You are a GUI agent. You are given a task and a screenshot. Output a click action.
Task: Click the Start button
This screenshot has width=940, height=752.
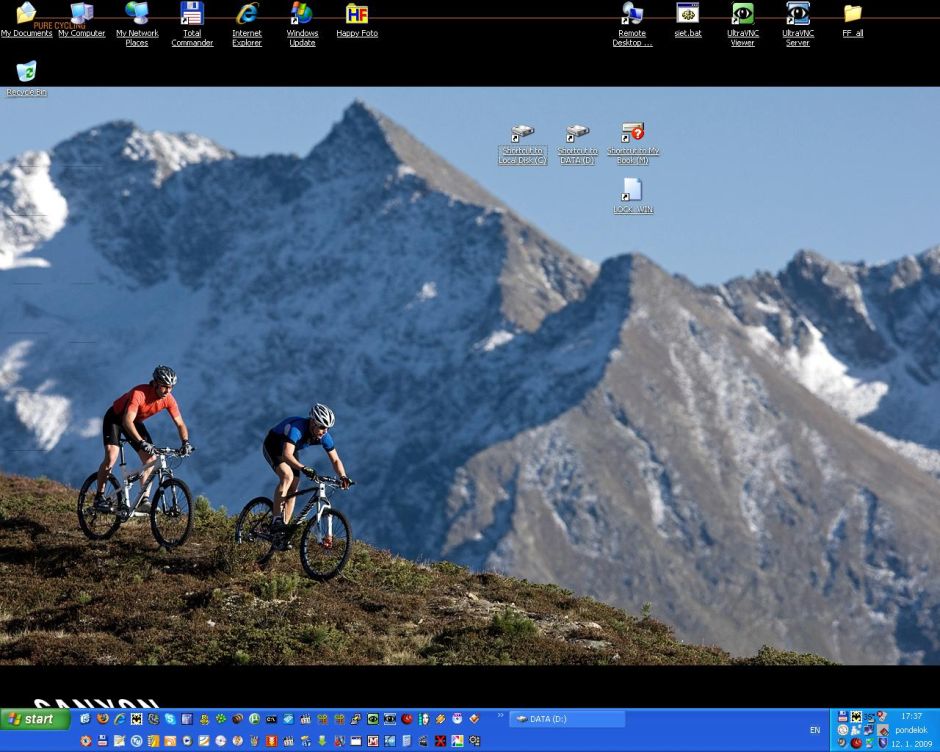point(35,719)
